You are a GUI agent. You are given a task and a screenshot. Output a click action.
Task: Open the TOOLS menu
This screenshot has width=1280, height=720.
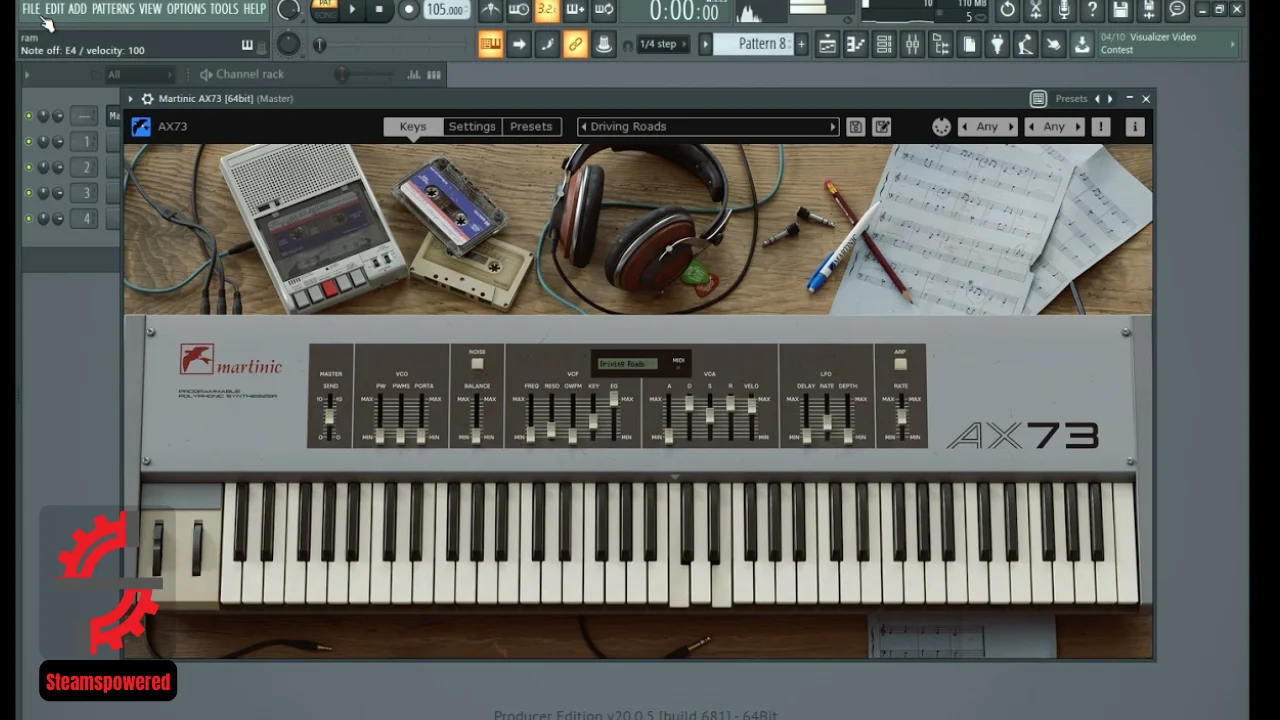coord(224,9)
